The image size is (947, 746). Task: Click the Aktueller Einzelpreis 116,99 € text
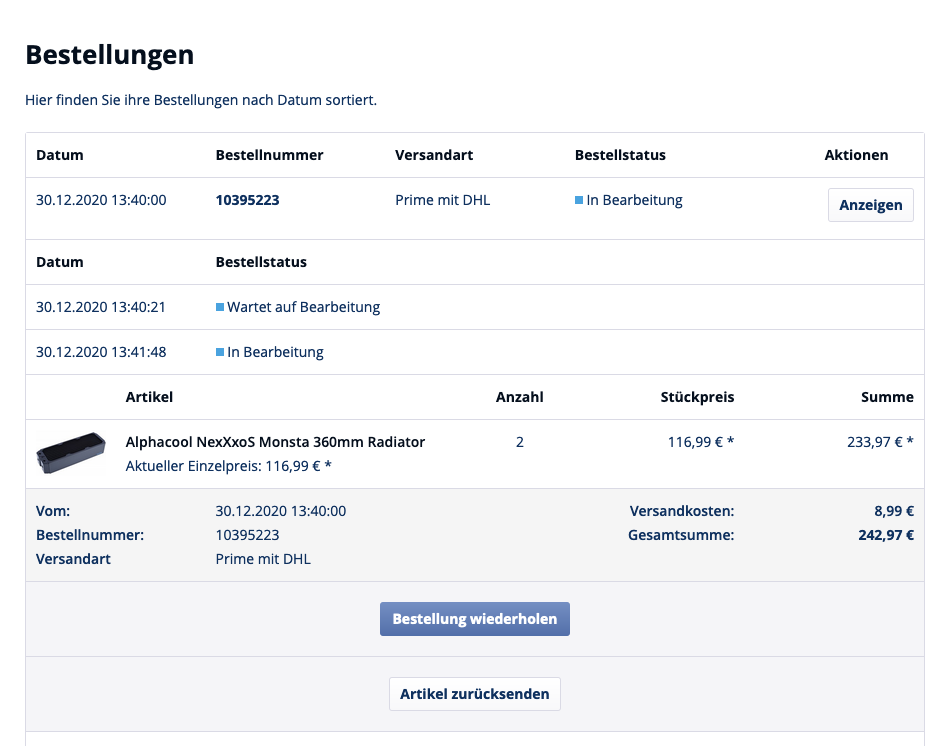(228, 466)
